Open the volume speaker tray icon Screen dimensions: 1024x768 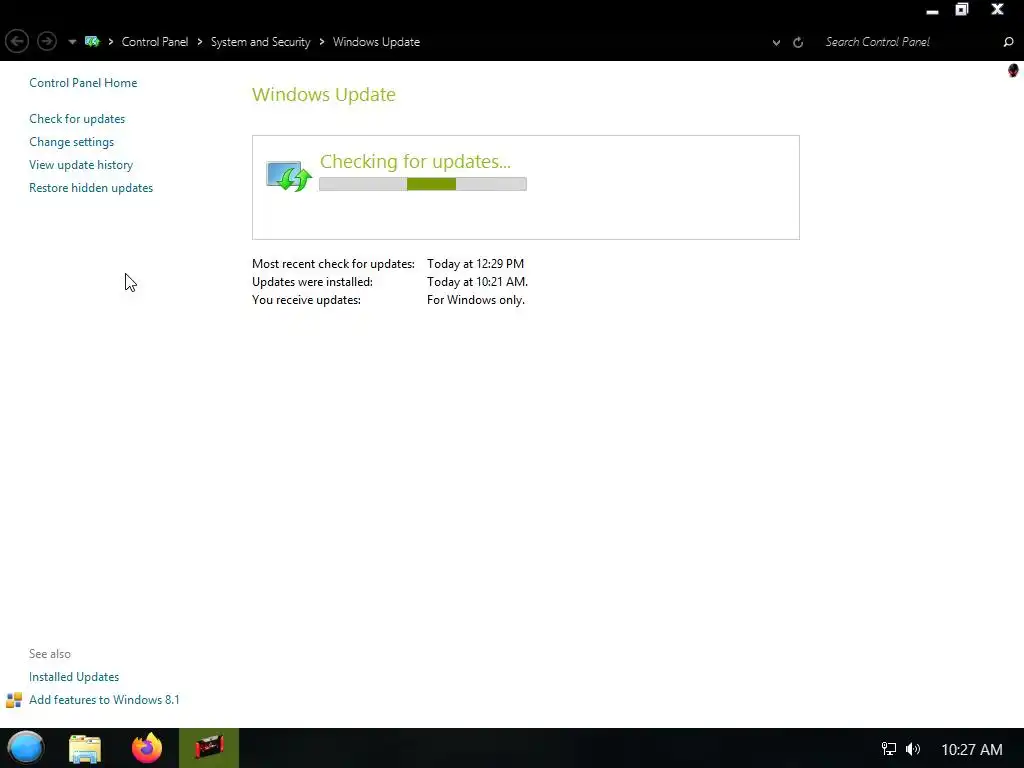[913, 749]
